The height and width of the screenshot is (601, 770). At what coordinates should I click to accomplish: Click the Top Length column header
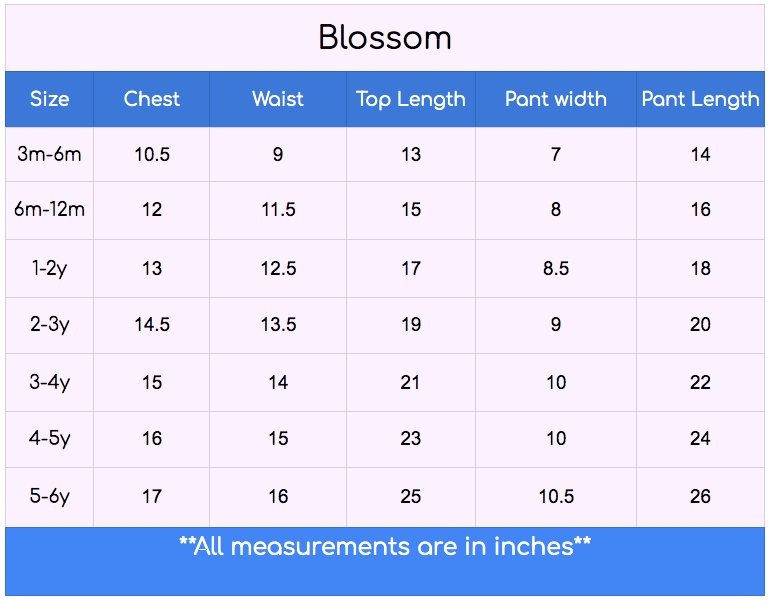(x=411, y=99)
